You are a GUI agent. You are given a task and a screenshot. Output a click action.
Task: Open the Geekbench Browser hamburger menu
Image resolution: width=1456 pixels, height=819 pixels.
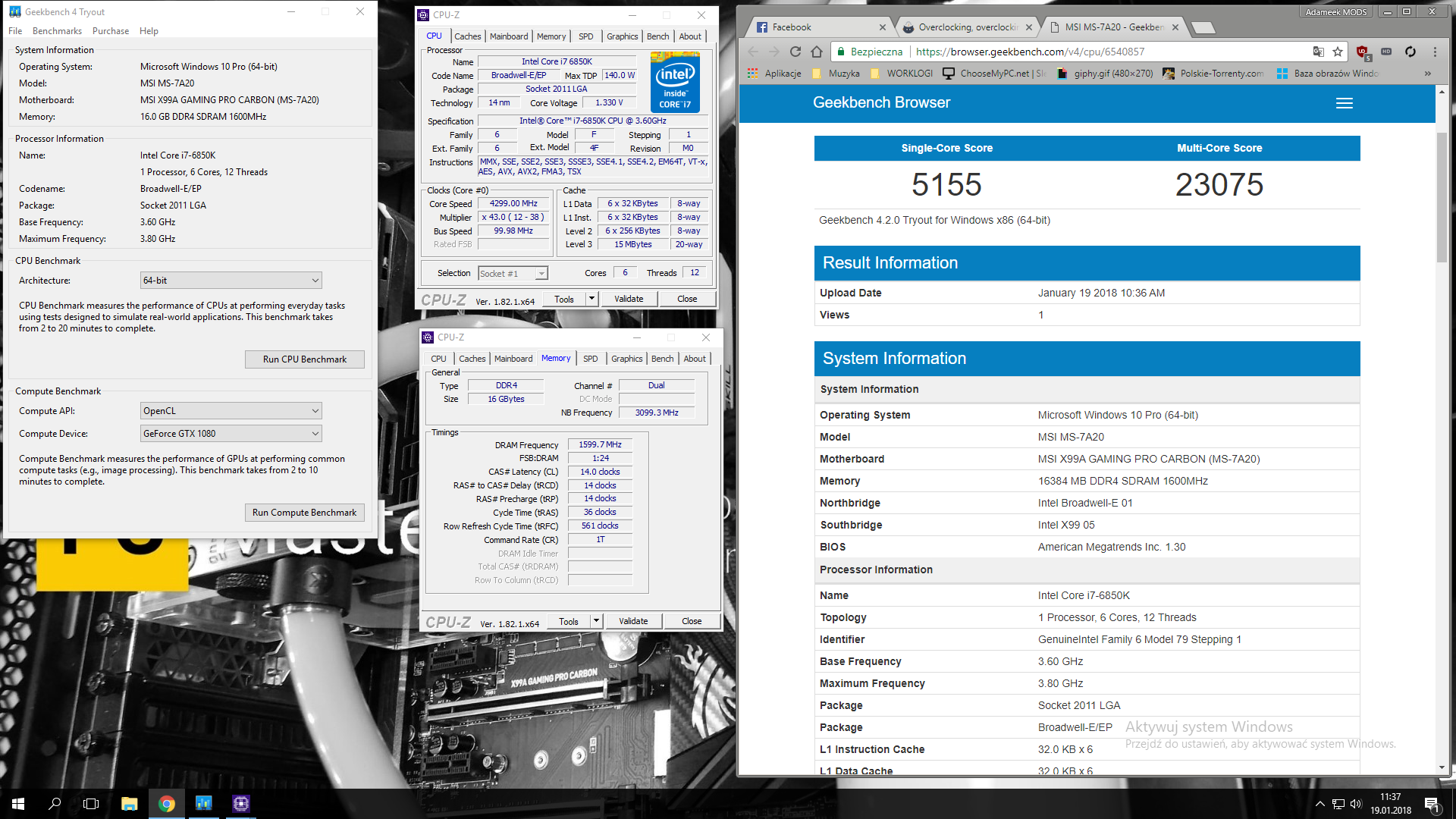[x=1345, y=103]
